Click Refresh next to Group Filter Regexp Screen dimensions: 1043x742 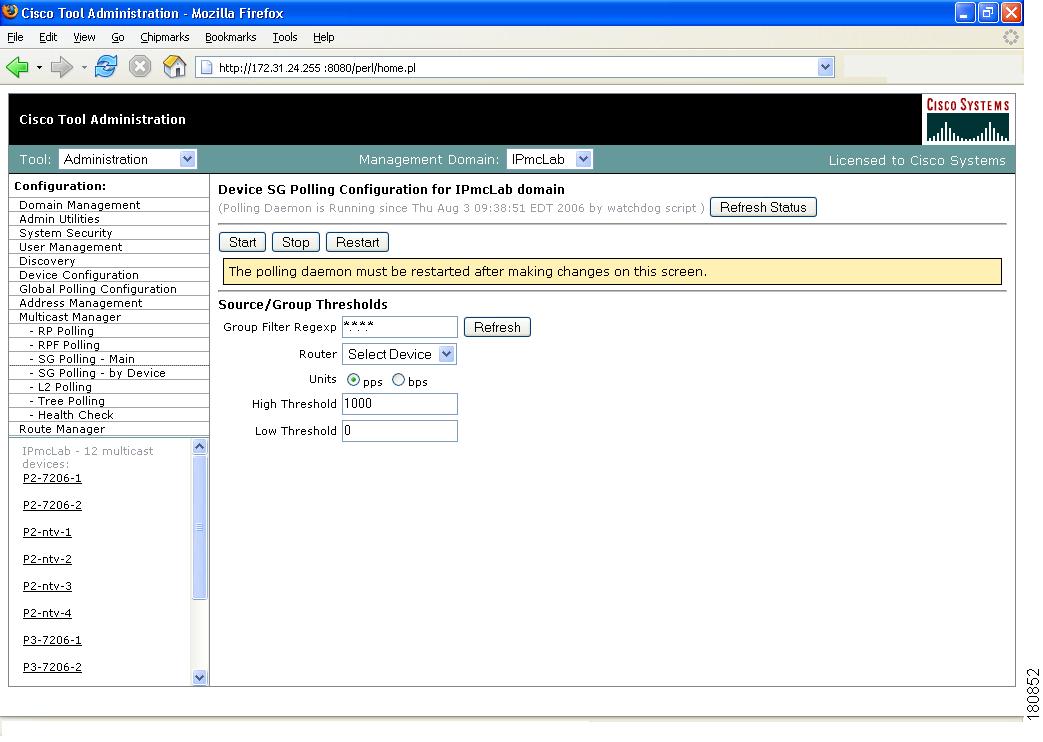coord(497,327)
